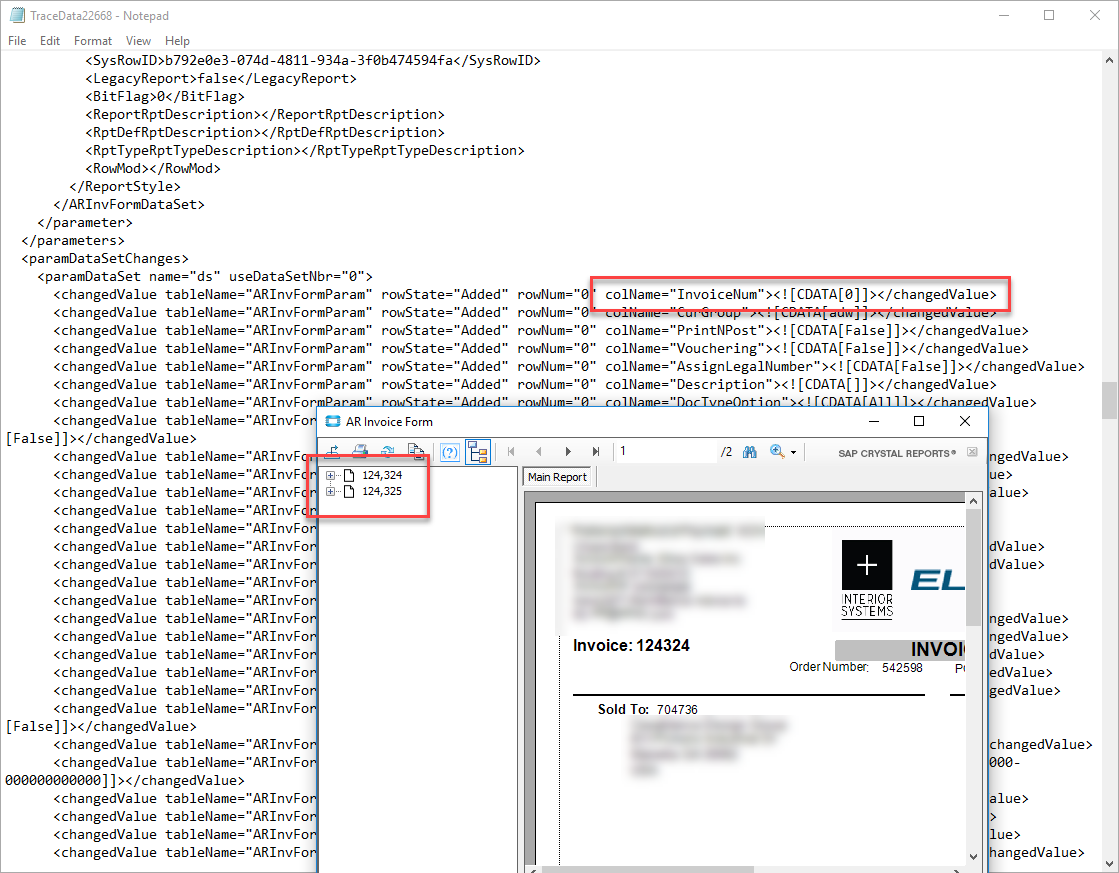Close the AR Invoice Form window
Screen dimensions: 1119x873
pos(965,421)
